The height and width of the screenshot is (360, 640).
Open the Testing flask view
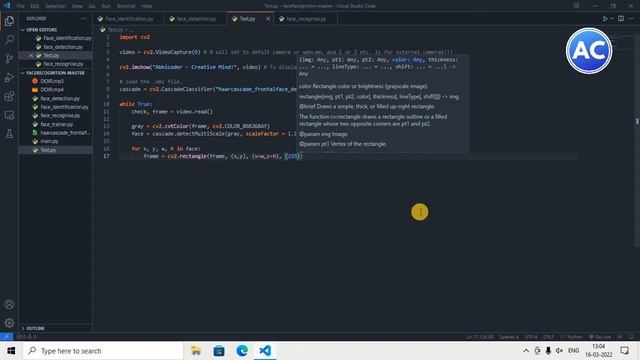(9, 133)
